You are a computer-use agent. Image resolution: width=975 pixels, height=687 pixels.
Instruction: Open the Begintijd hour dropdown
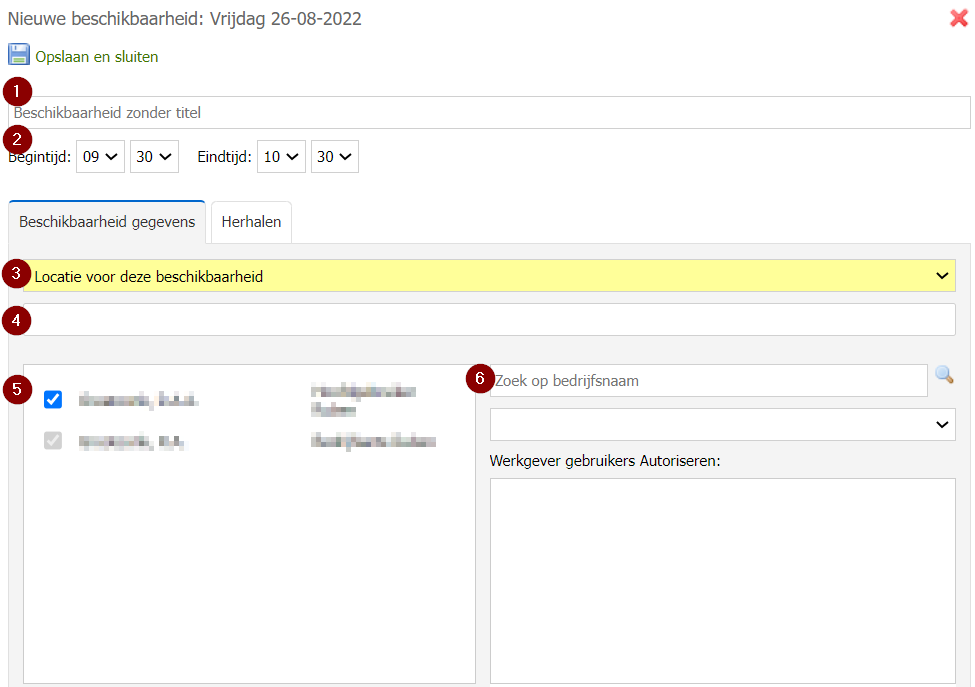(100, 157)
